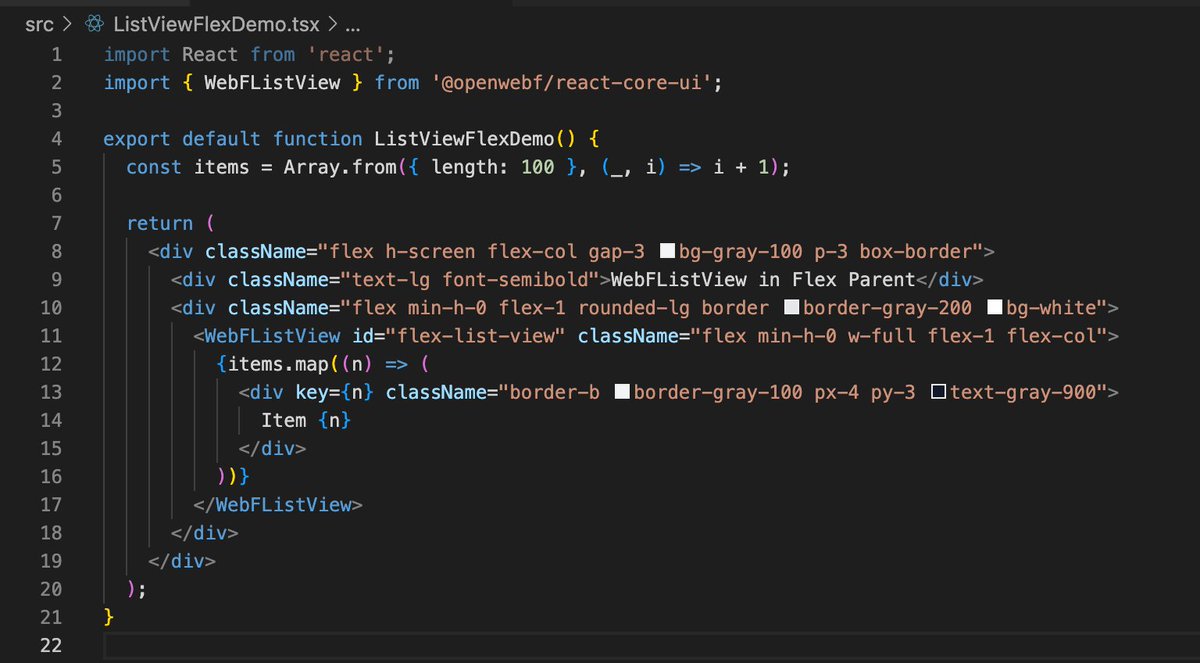Viewport: 1200px width, 663px height.
Task: Click the opening <WebFListView tag on line 11
Action: [x=268, y=335]
